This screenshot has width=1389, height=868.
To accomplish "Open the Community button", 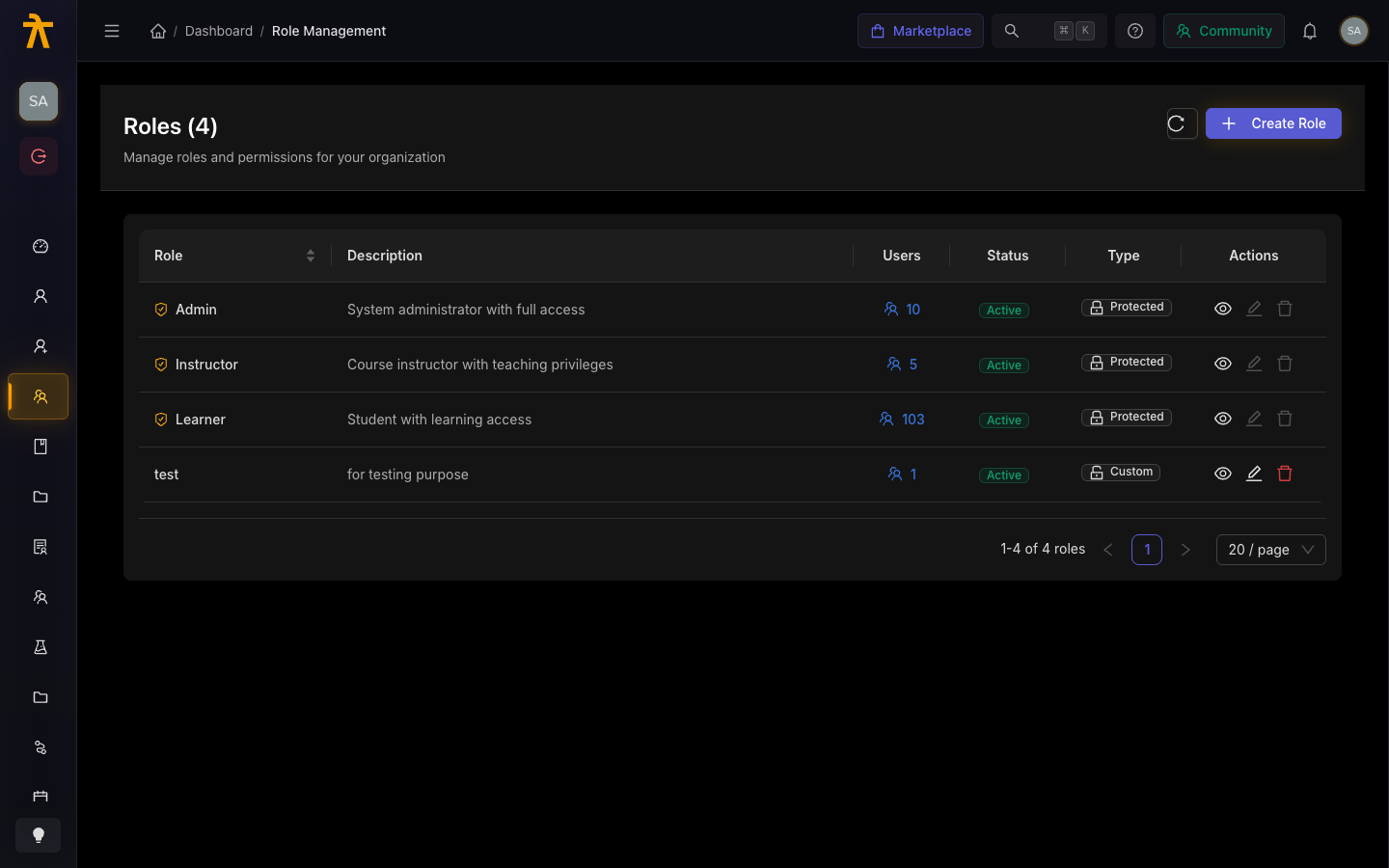I will [x=1223, y=31].
